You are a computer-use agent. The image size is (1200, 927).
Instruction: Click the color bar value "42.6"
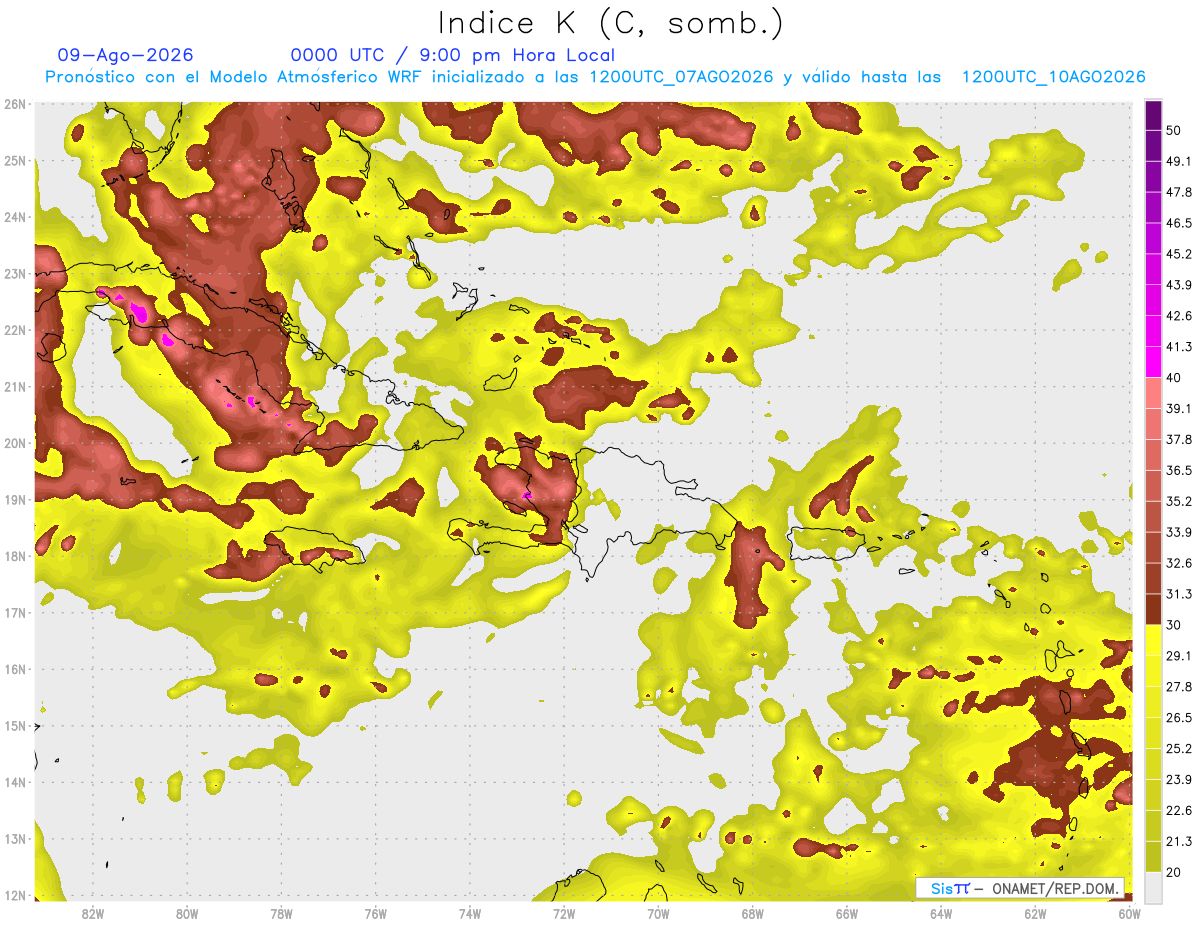(x=1179, y=316)
